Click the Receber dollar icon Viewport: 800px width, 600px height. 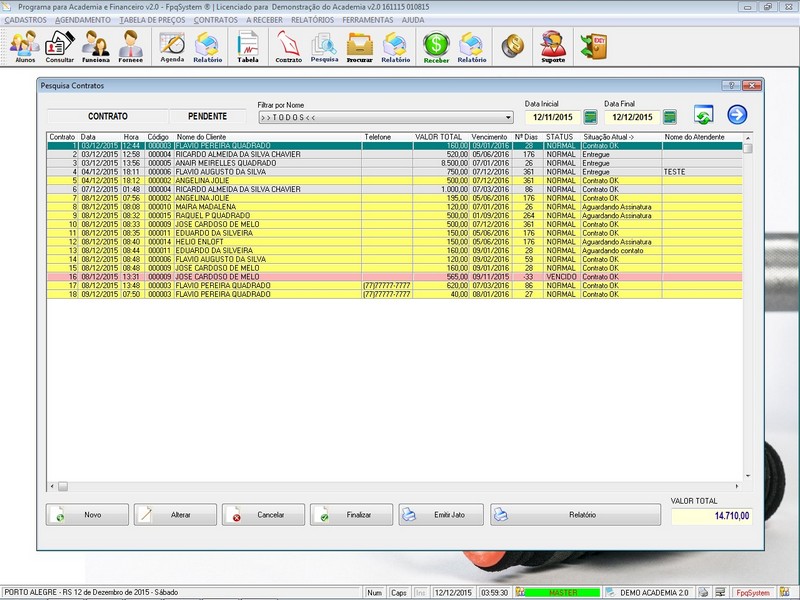click(436, 46)
